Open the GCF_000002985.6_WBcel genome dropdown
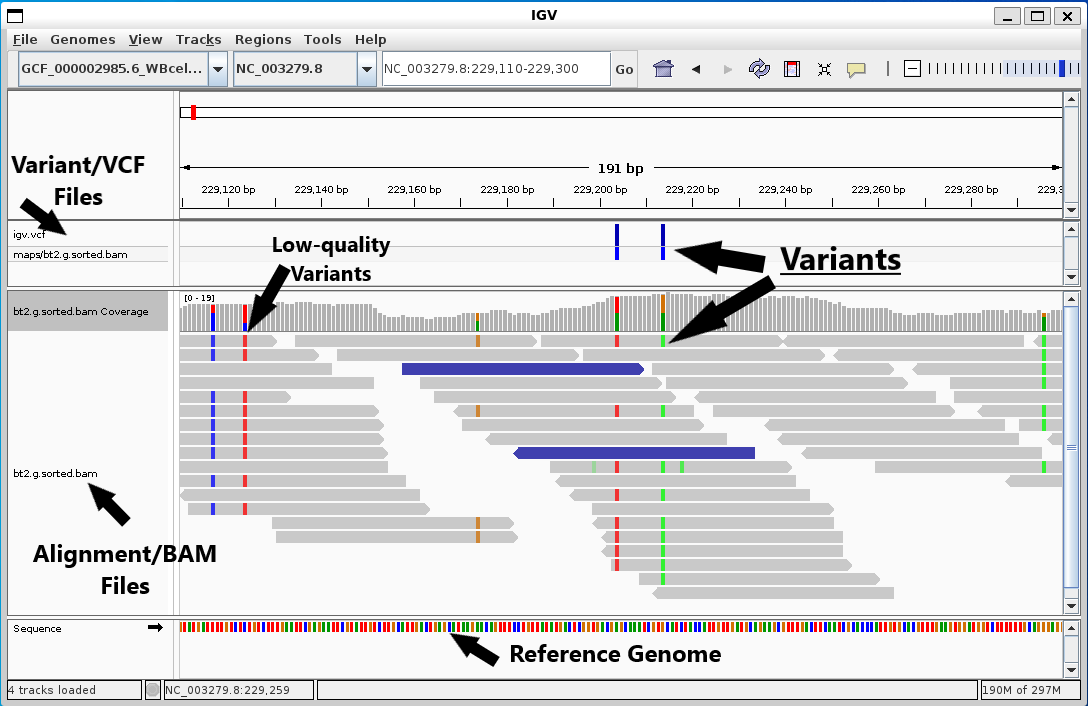This screenshot has height=706, width=1088. tap(216, 68)
